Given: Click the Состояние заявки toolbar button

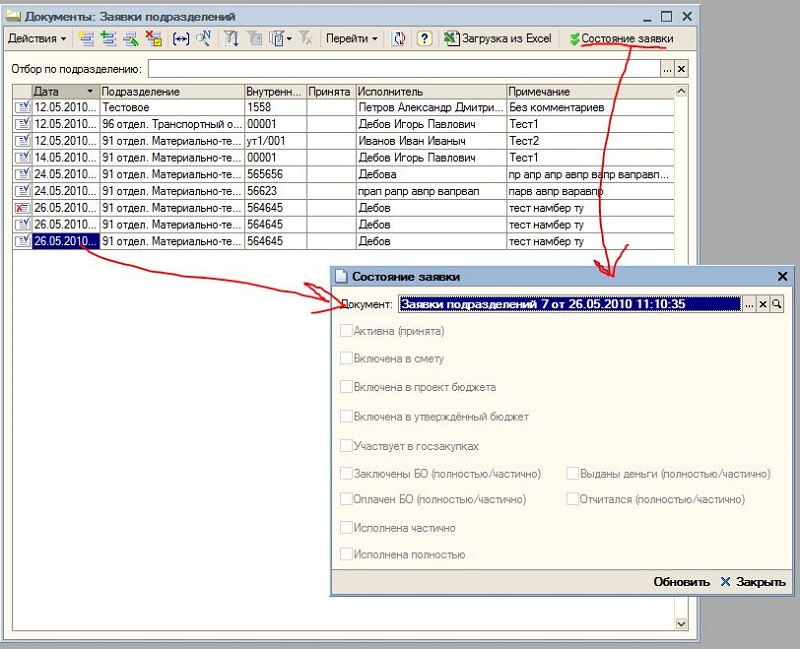Looking at the screenshot, I should point(620,39).
